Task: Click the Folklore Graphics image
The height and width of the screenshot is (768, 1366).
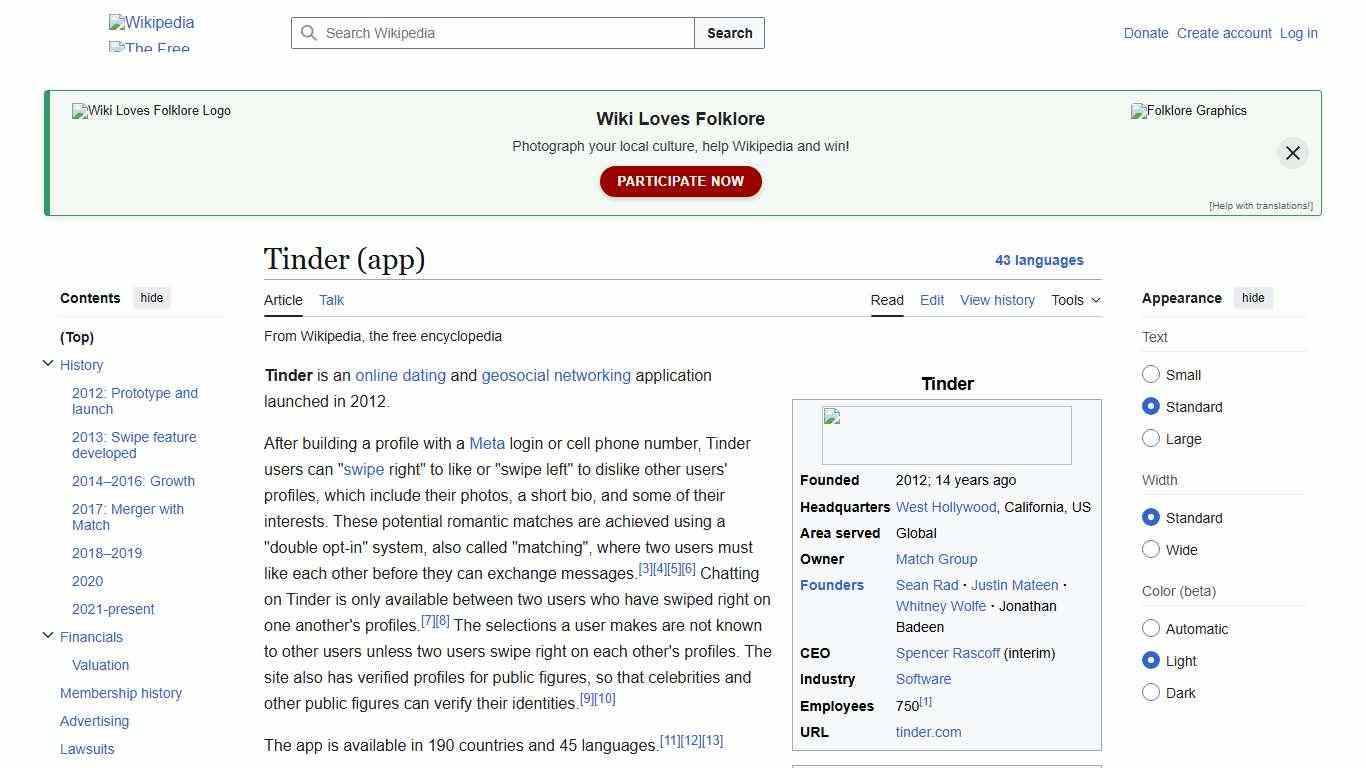Action: 1188,111
